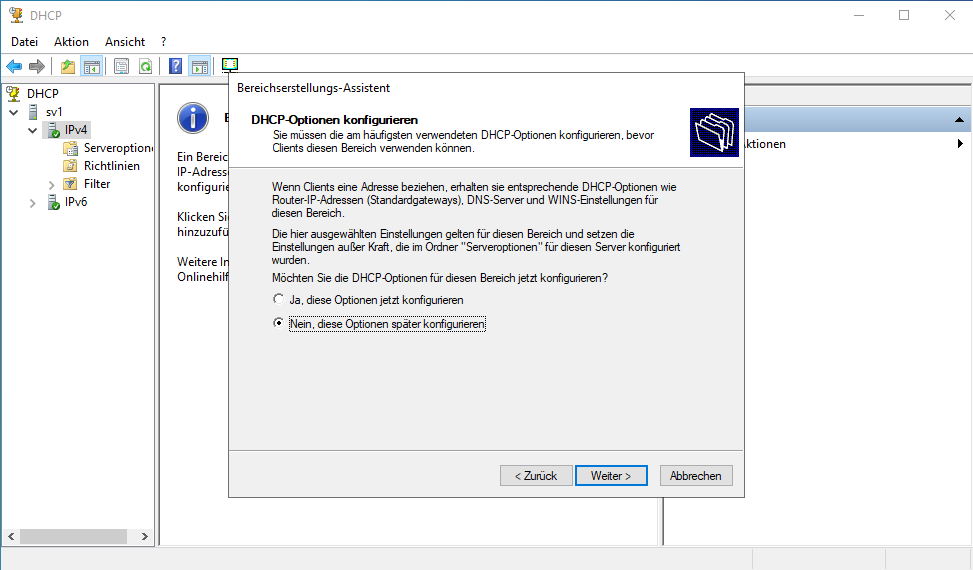Select the sv1 tree item label
973x570 pixels.
tap(54, 112)
